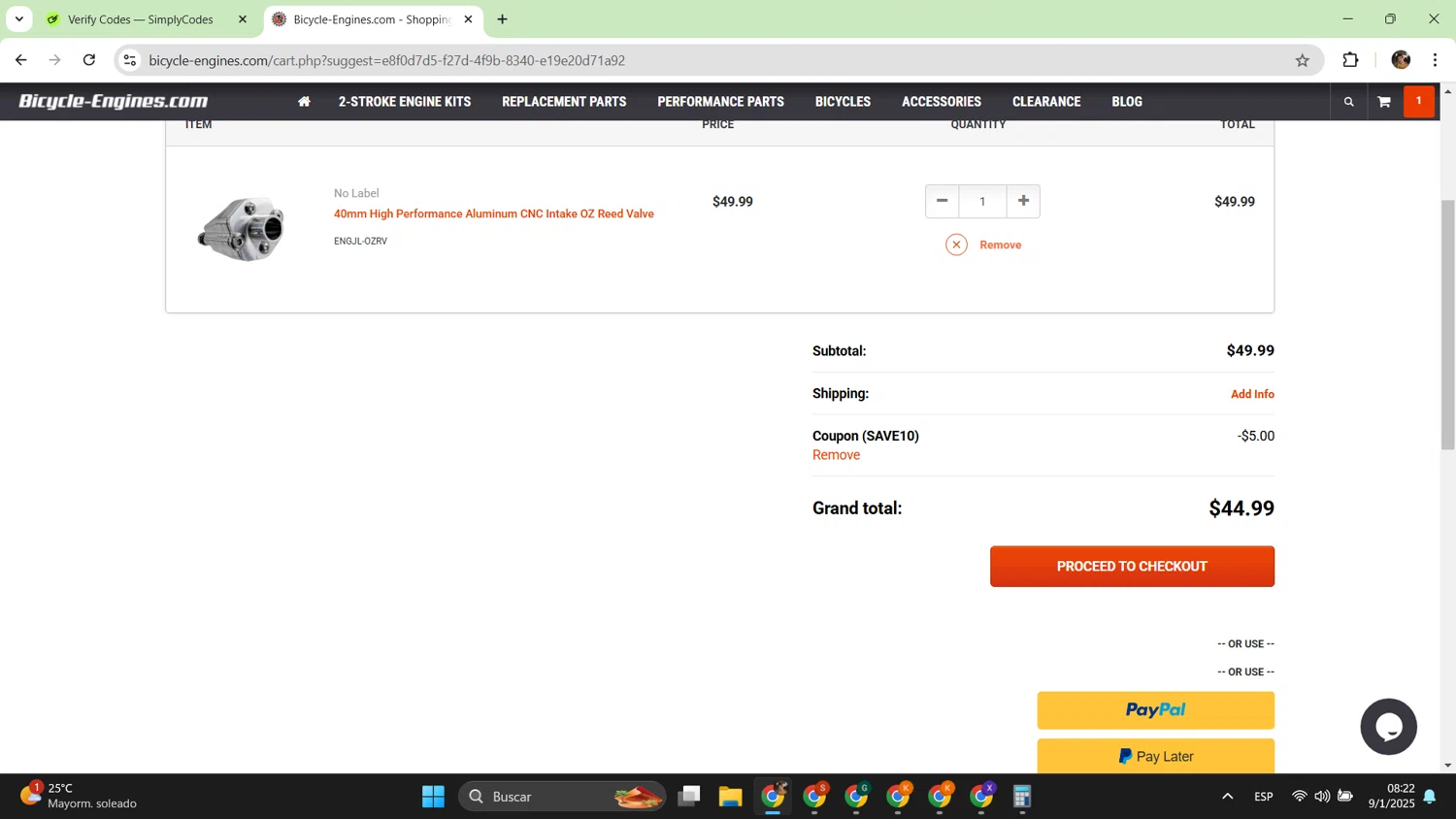Switch to Verify Codes SimplyCodes tab
The width and height of the screenshot is (1456, 819).
tap(140, 19)
